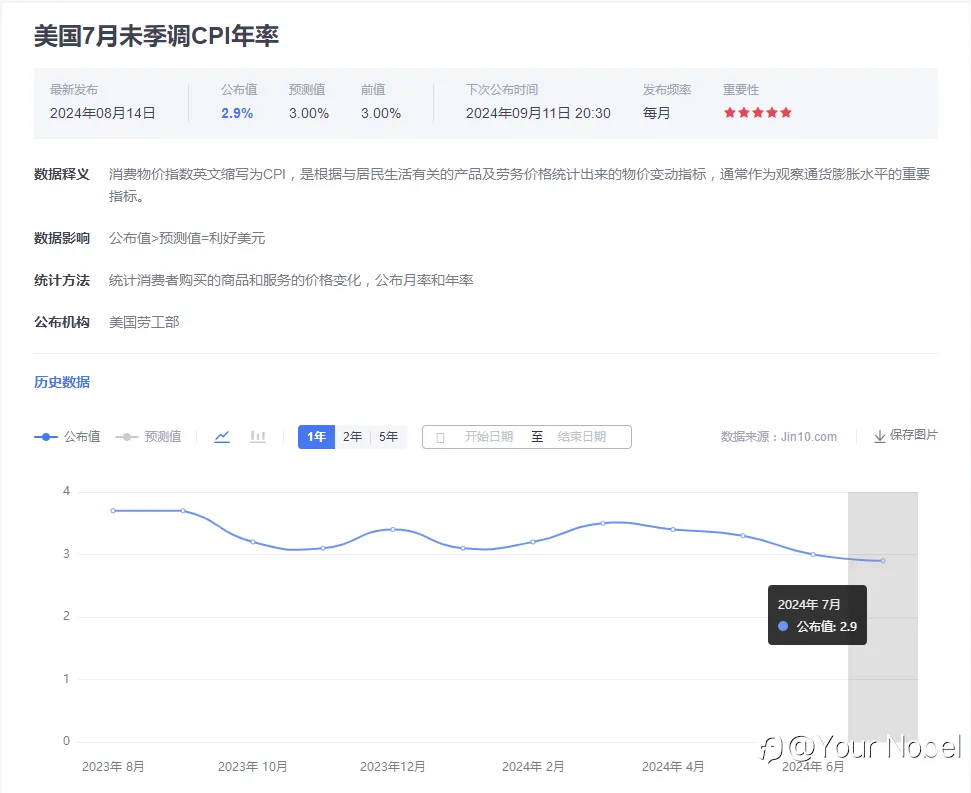Click the 2024年 7月 data point on chart
Screen dimensions: 971x793
[x=882, y=561]
